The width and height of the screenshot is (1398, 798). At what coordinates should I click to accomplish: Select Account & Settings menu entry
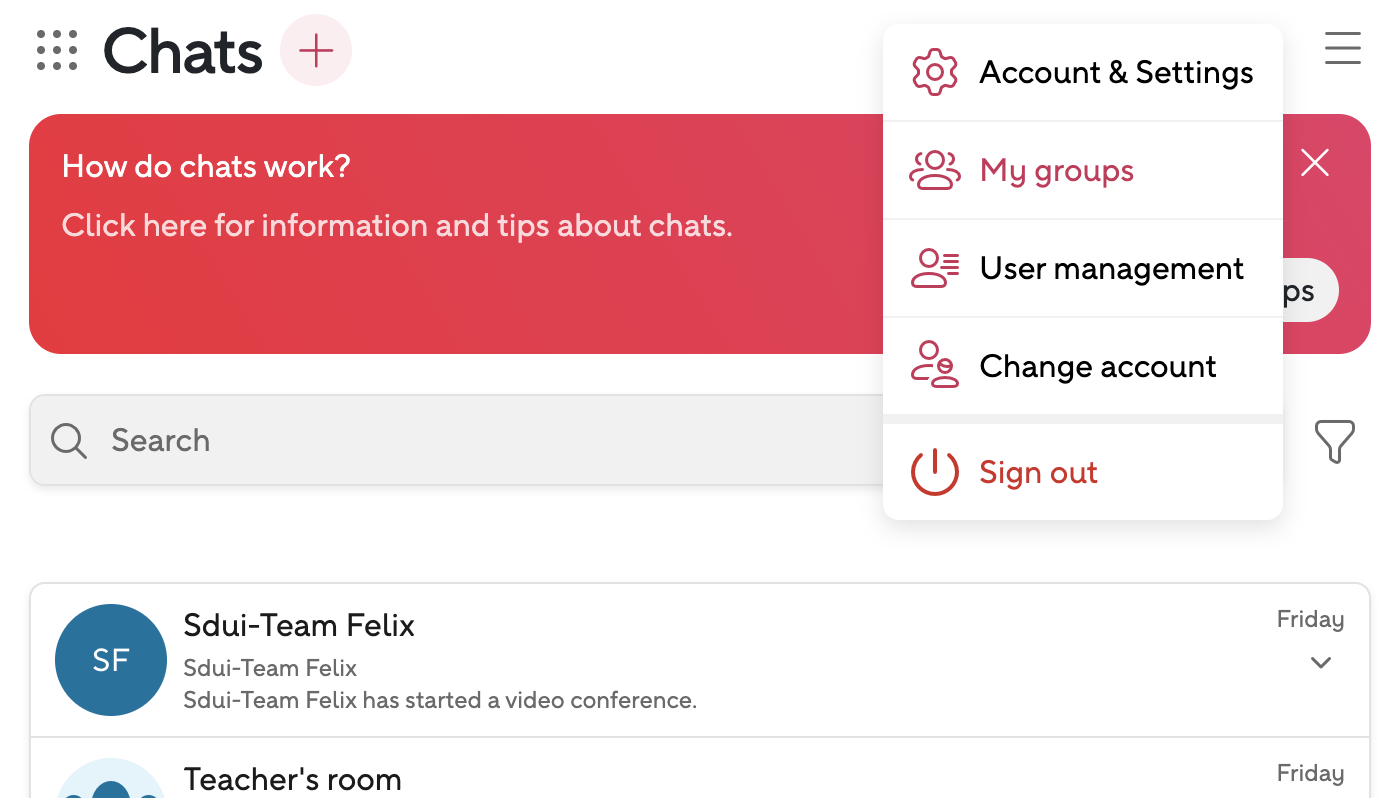(1116, 72)
